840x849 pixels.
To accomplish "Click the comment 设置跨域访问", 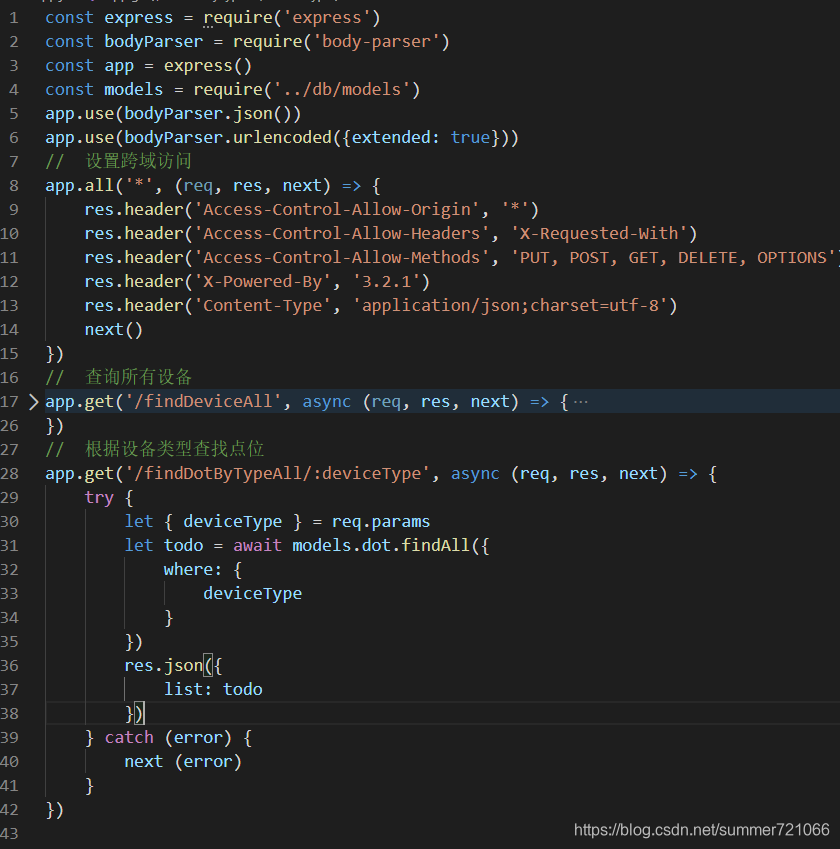I will tap(138, 161).
